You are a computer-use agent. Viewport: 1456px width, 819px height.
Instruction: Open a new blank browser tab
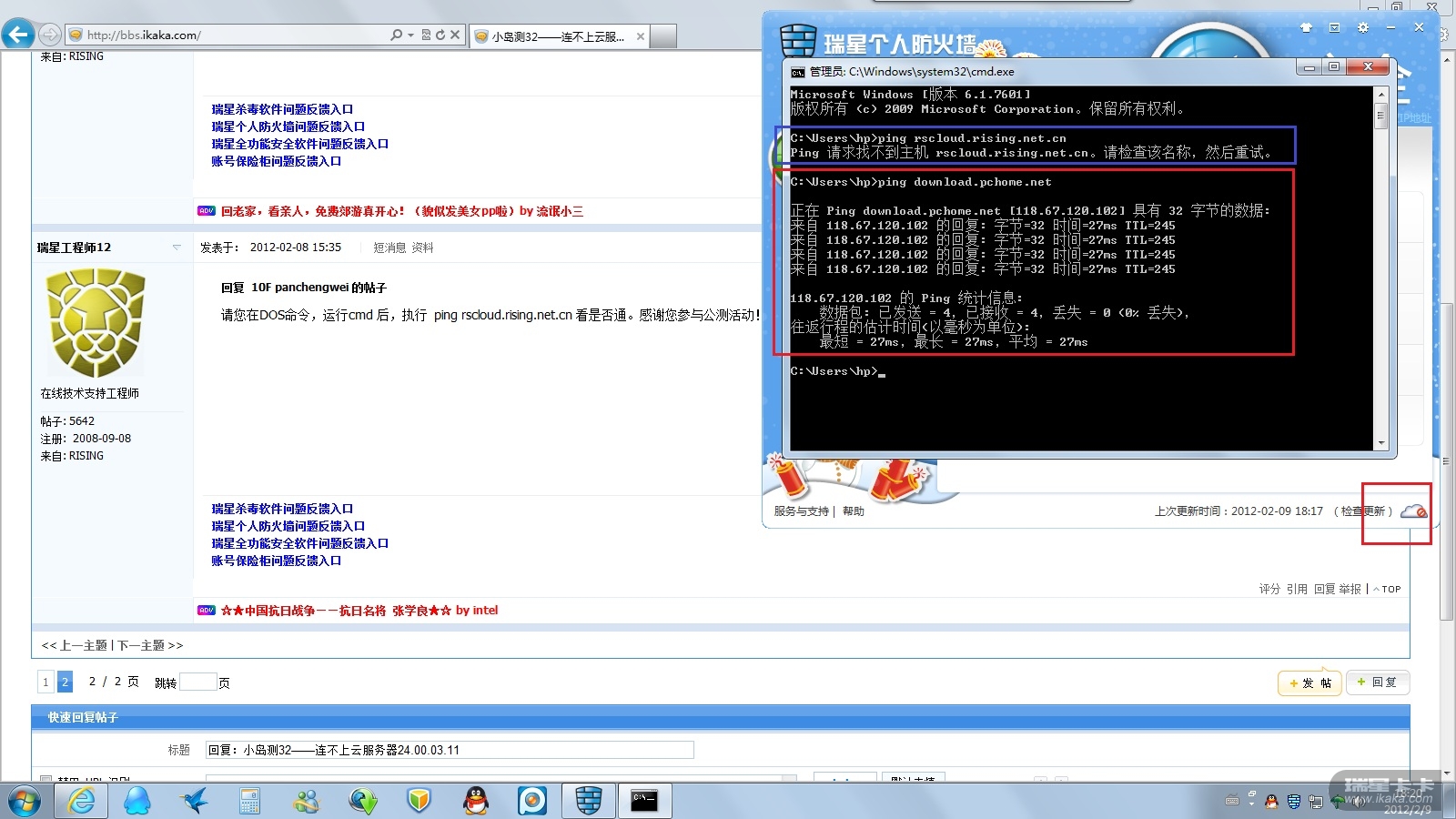664,36
